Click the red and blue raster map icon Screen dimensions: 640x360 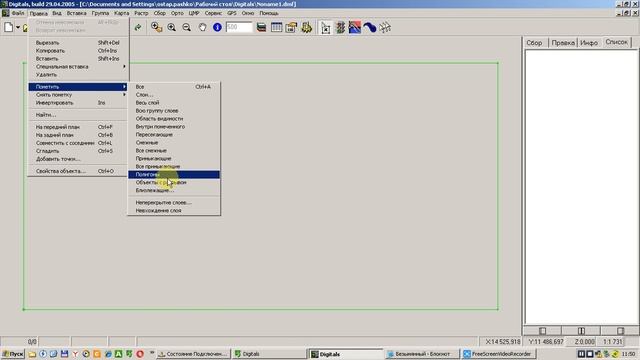tap(355, 27)
